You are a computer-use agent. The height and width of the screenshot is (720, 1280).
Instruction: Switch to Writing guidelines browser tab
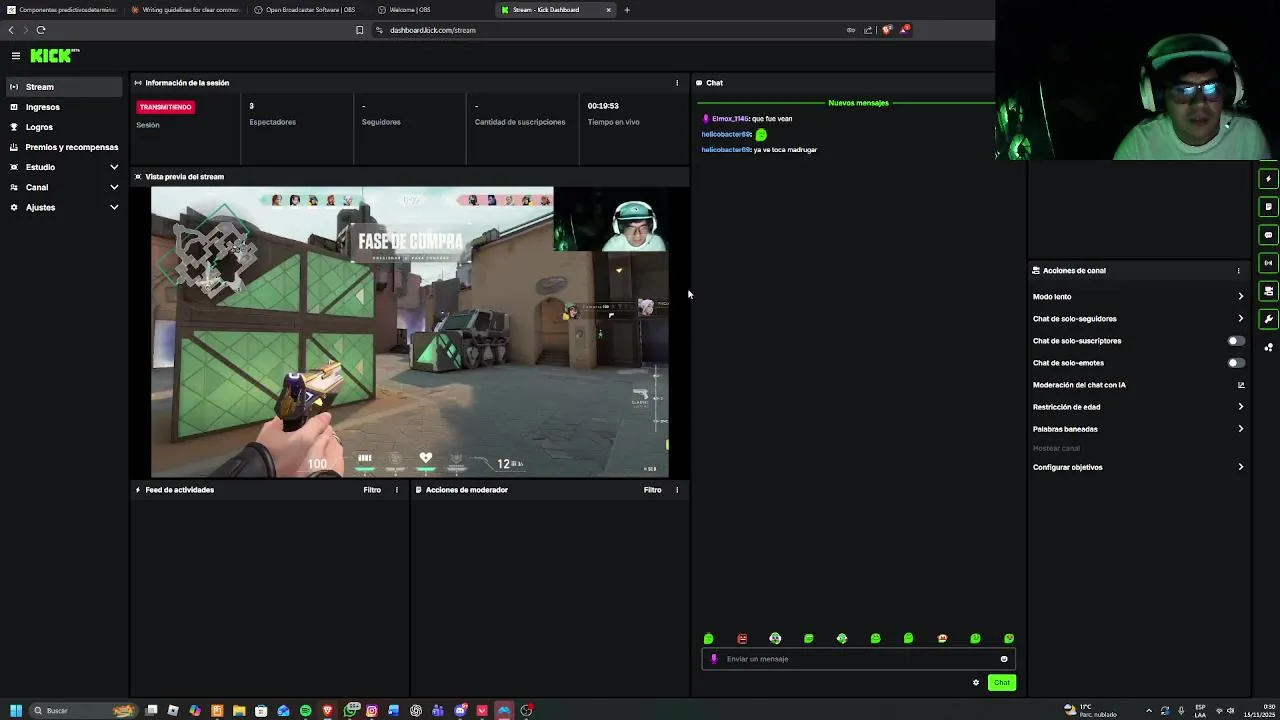(x=185, y=10)
